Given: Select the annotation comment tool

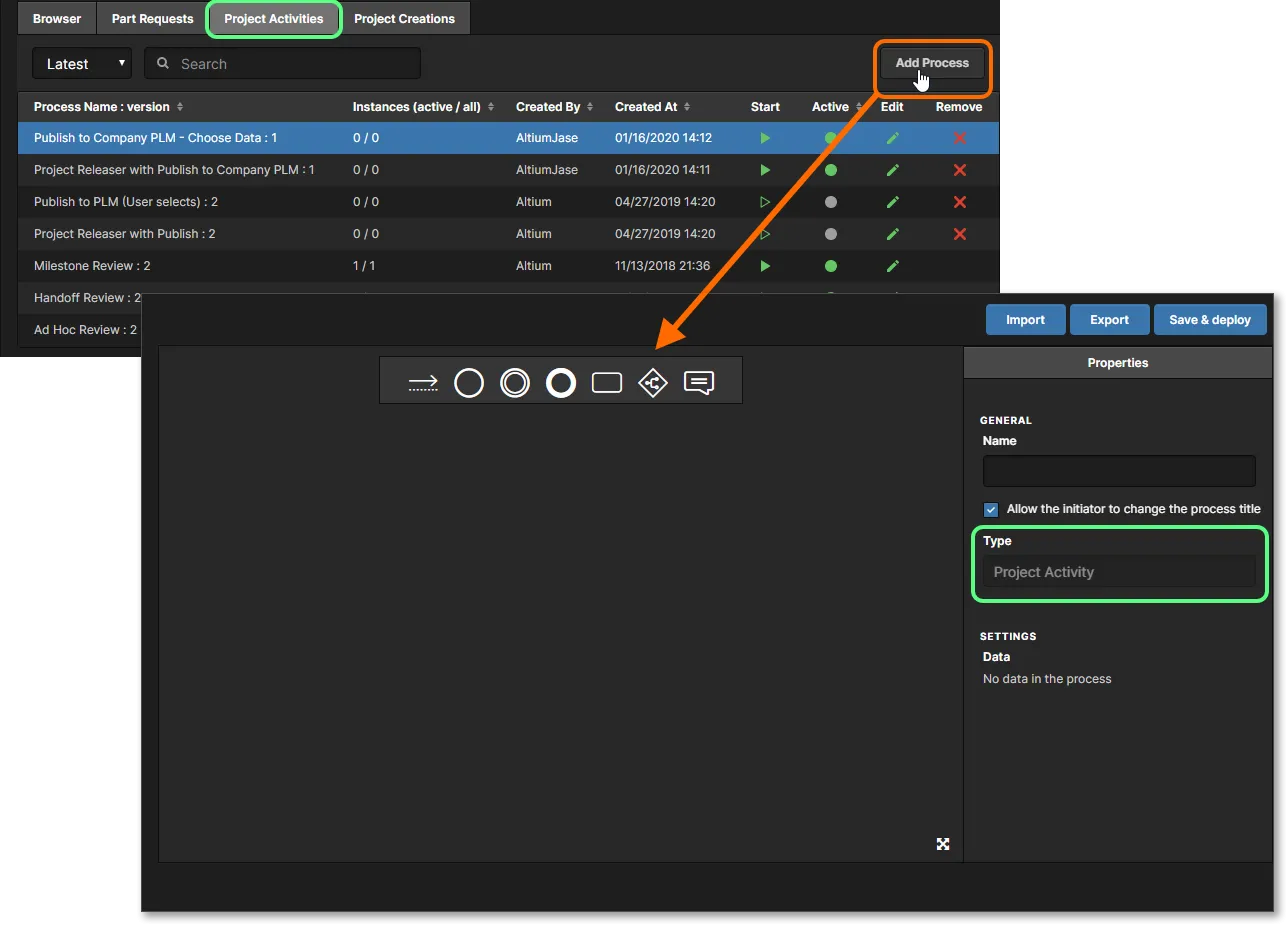Looking at the screenshot, I should tap(699, 383).
